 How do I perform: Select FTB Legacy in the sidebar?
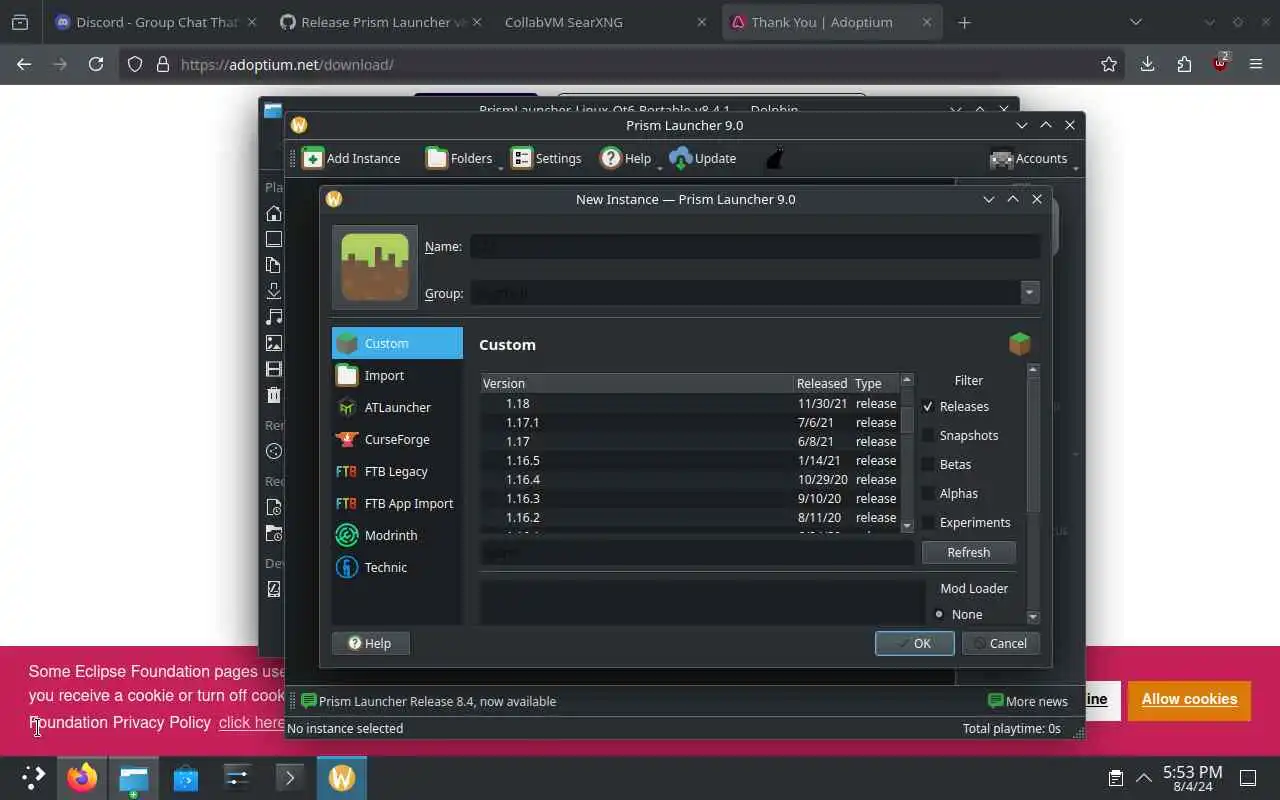coord(397,471)
